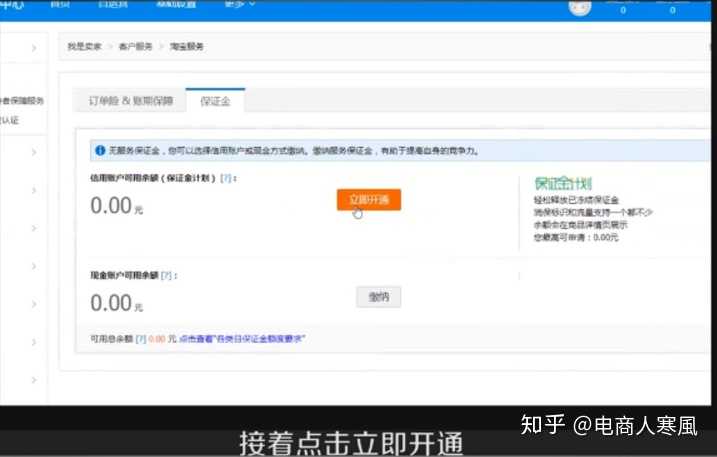
Task: Expand the sidebar chevron directly below 认证
Action: pyautogui.click(x=33, y=152)
